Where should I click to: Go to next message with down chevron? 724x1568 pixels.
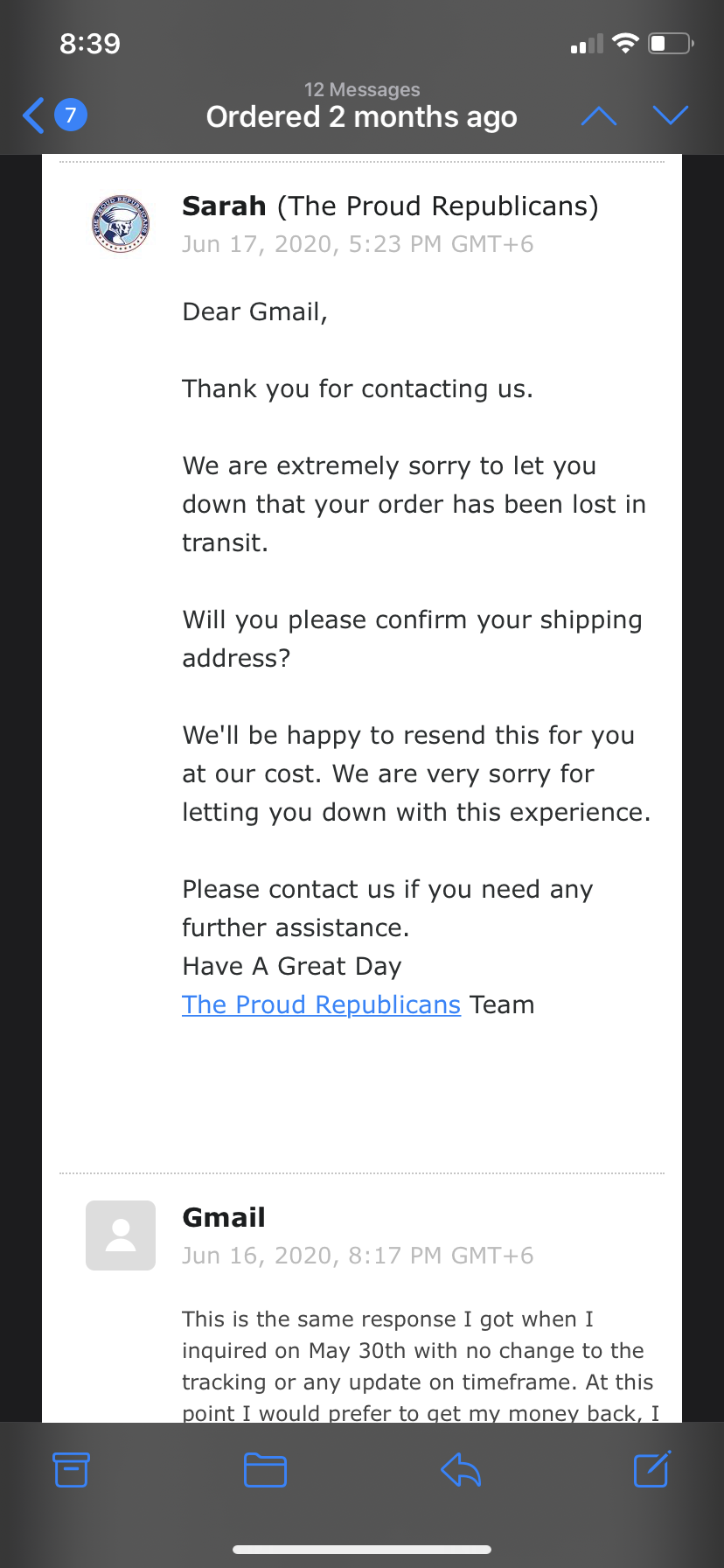[671, 115]
